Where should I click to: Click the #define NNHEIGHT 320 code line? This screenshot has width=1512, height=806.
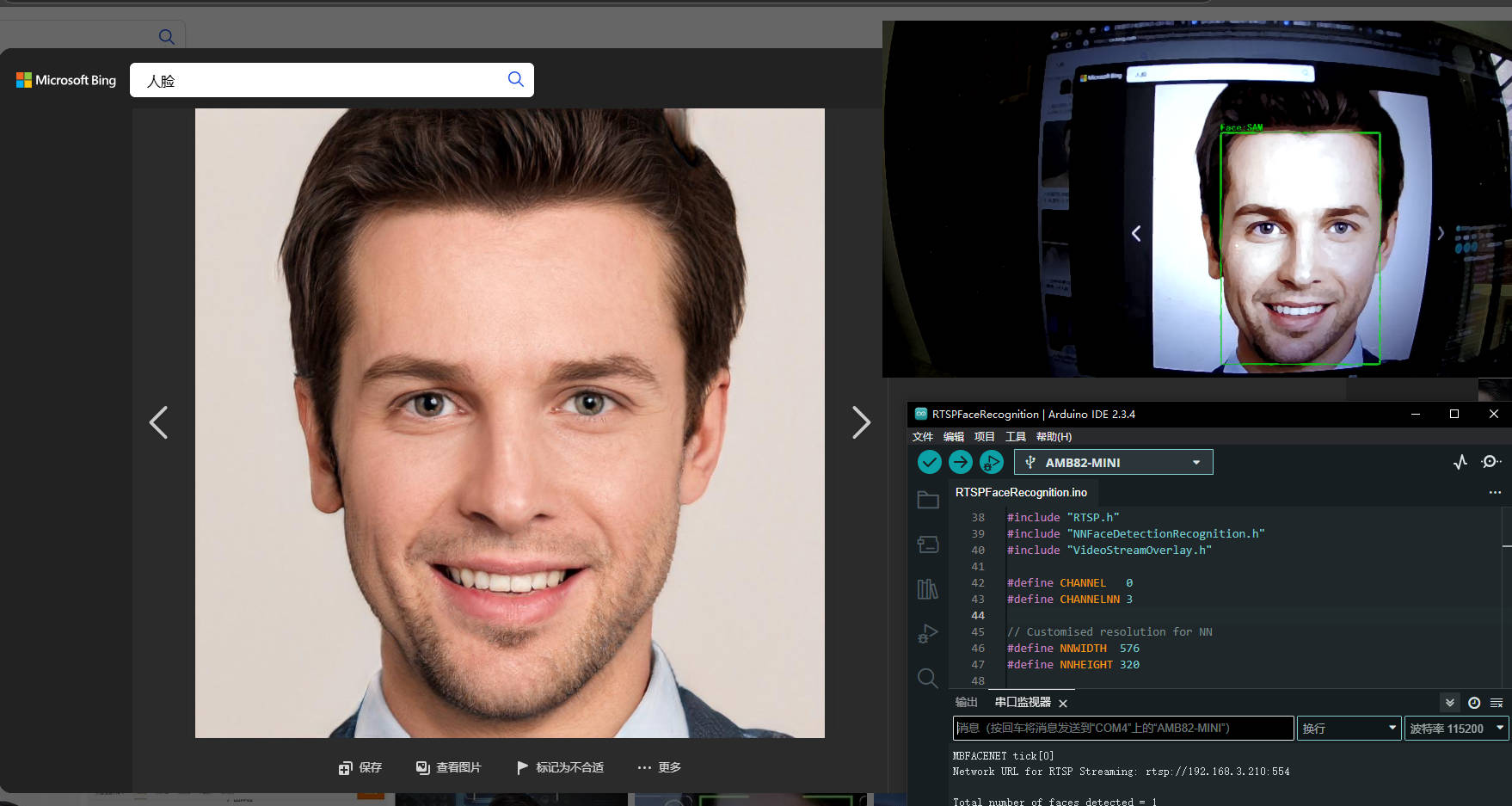coord(1073,665)
